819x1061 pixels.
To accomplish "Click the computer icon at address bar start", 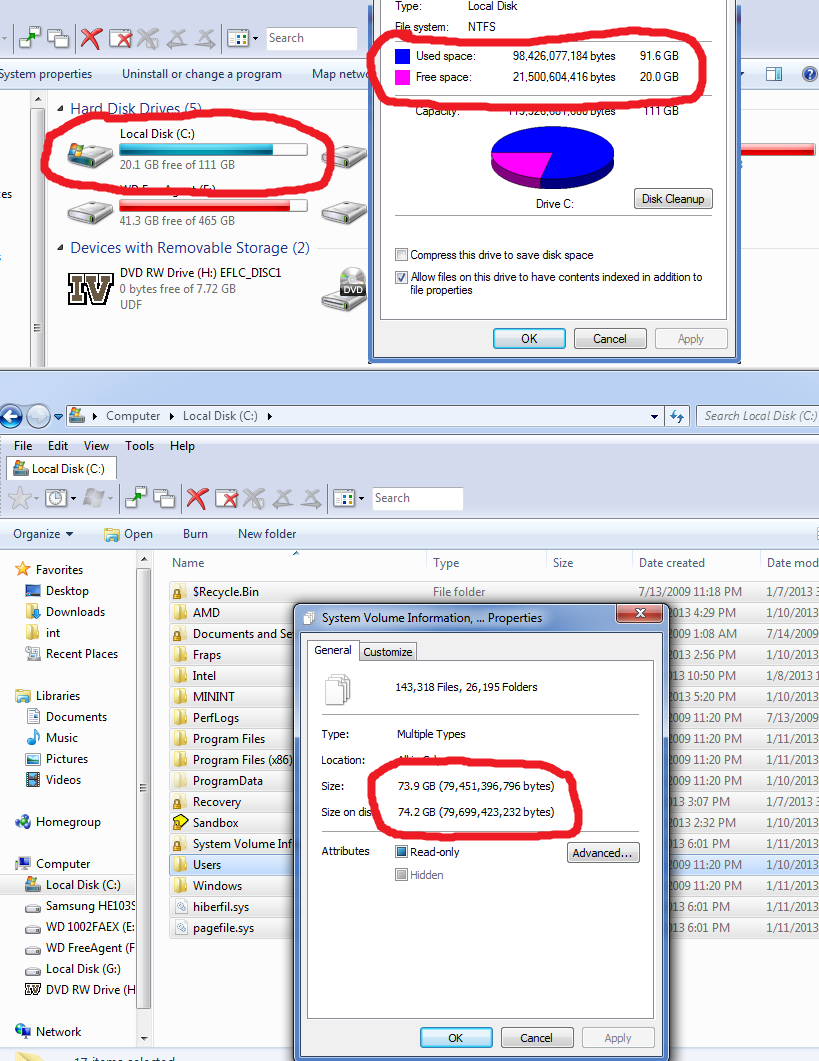I will tap(77, 415).
